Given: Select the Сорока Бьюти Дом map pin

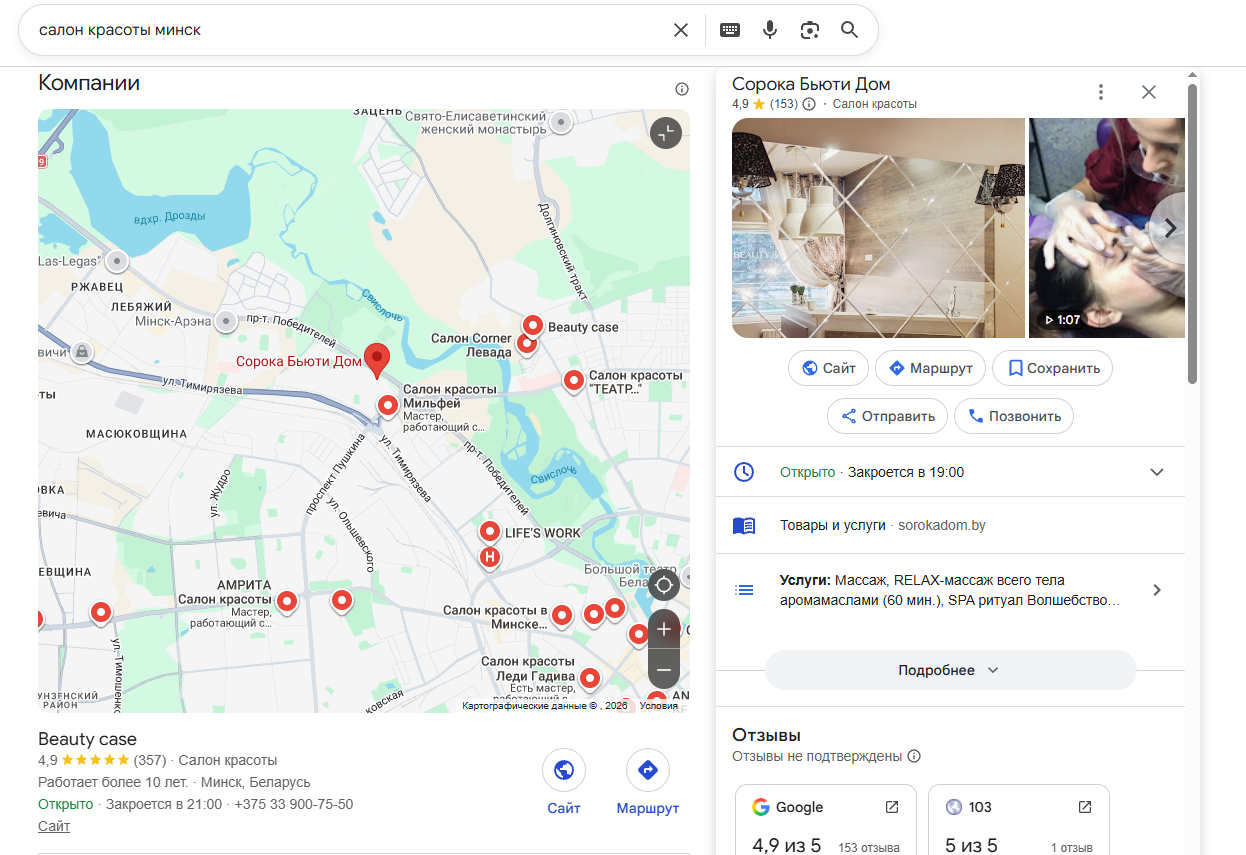Looking at the screenshot, I should 377,360.
